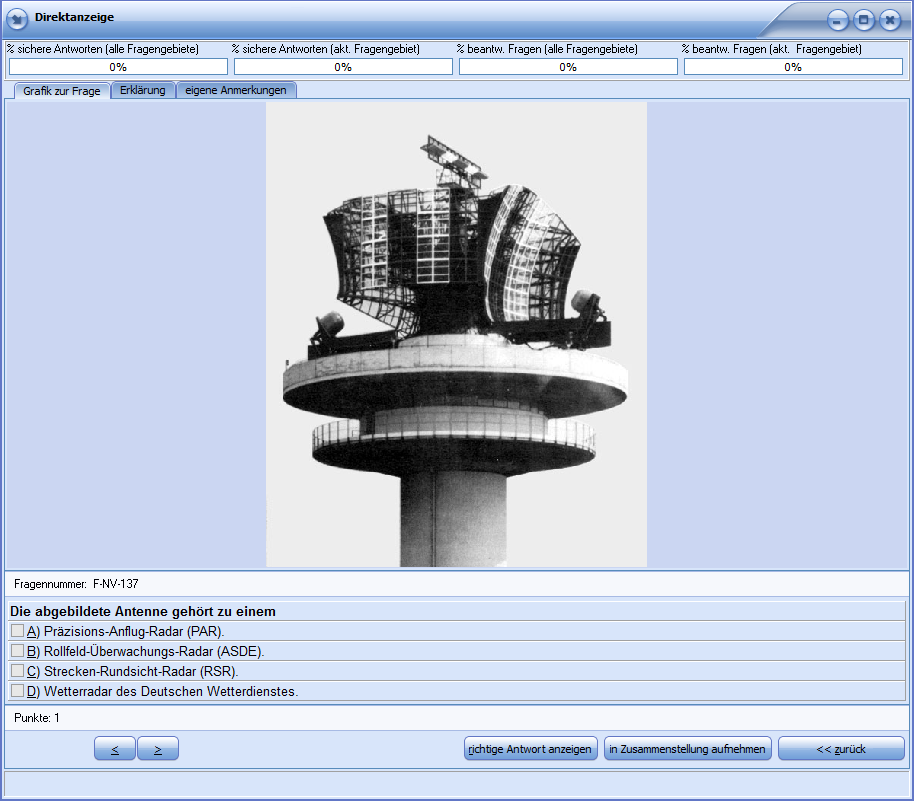This screenshot has width=914, height=801.
Task: Click the beantw. Fragen (akt. Fragengebiet) progress bar
Action: pyautogui.click(x=793, y=67)
